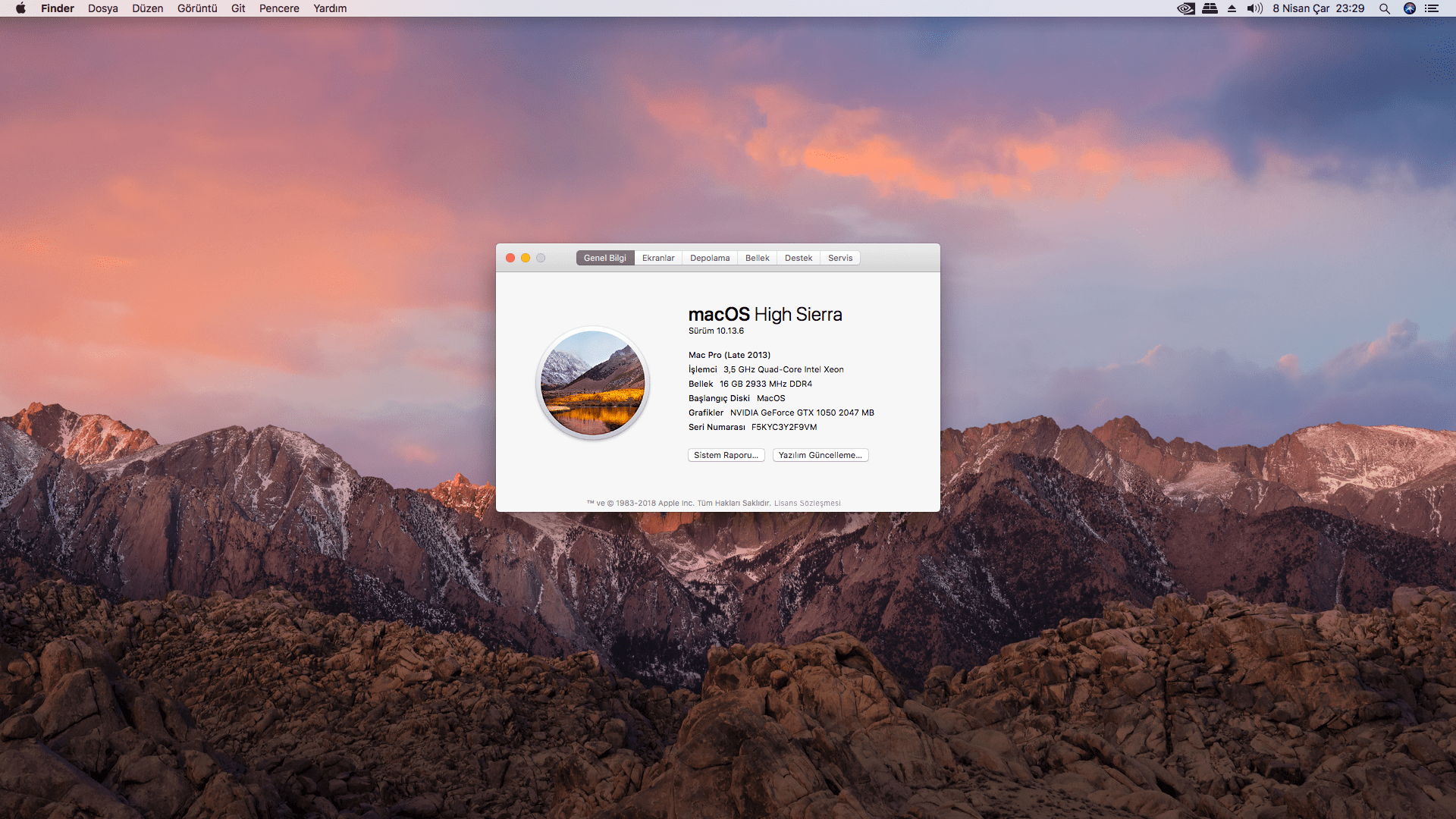Open the Apple logo menu
This screenshot has width=1456, height=819.
click(20, 8)
